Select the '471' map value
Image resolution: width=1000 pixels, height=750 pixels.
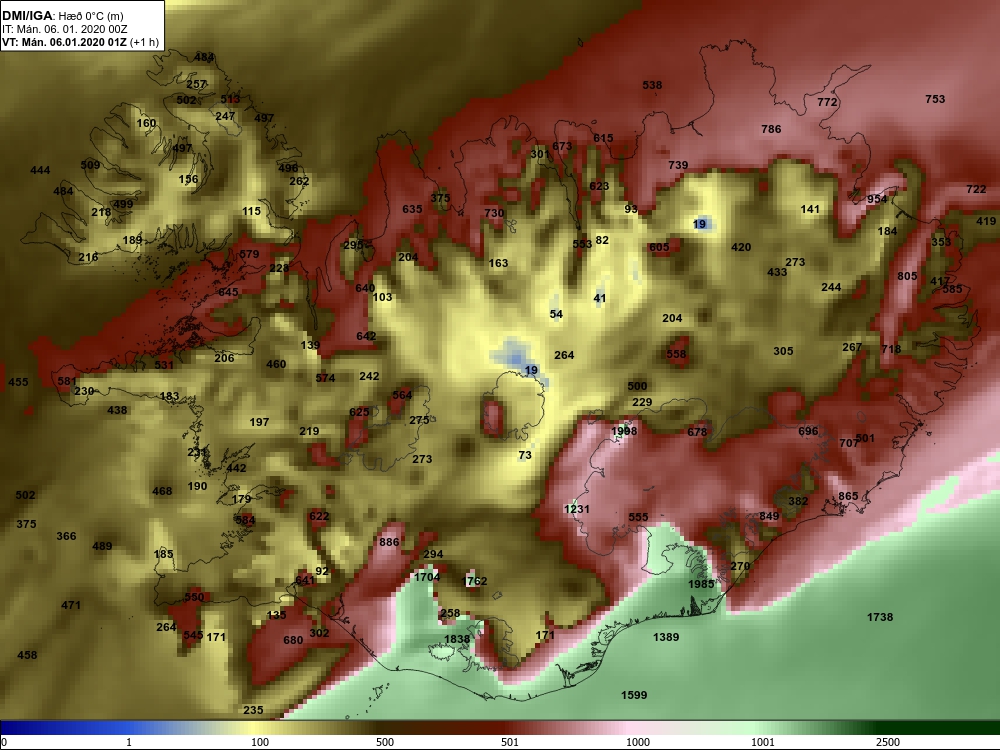(71, 605)
